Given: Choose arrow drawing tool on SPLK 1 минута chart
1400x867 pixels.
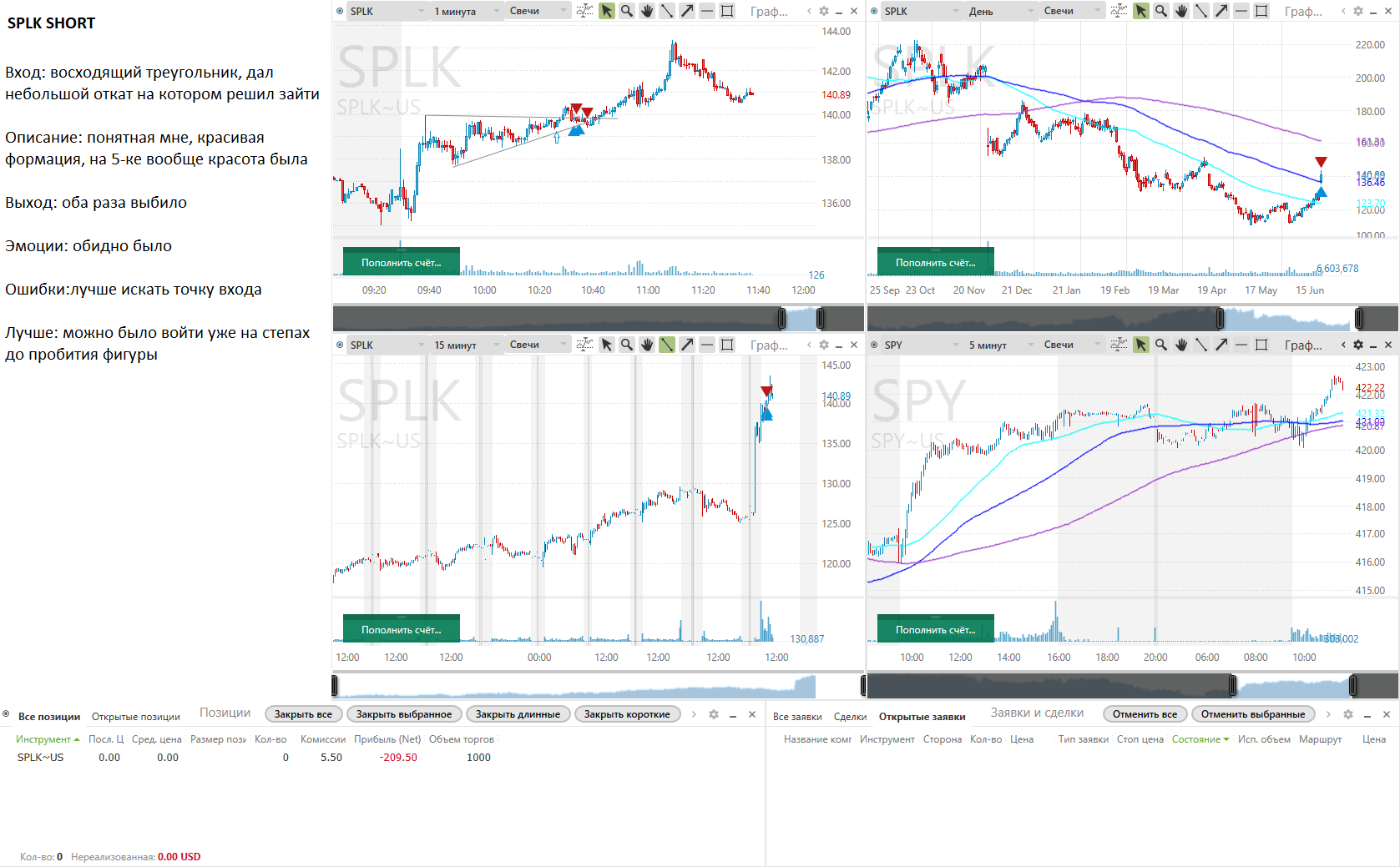Looking at the screenshot, I should pyautogui.click(x=687, y=11).
